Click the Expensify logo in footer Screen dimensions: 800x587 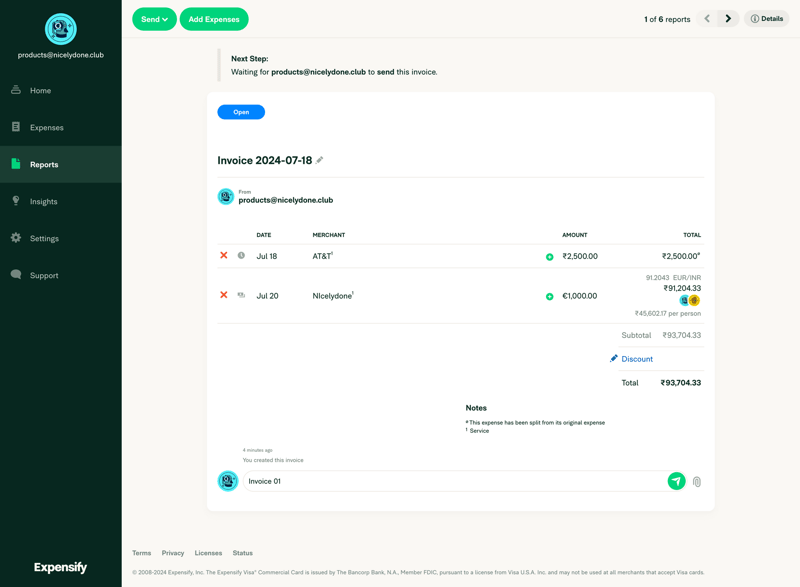60,567
